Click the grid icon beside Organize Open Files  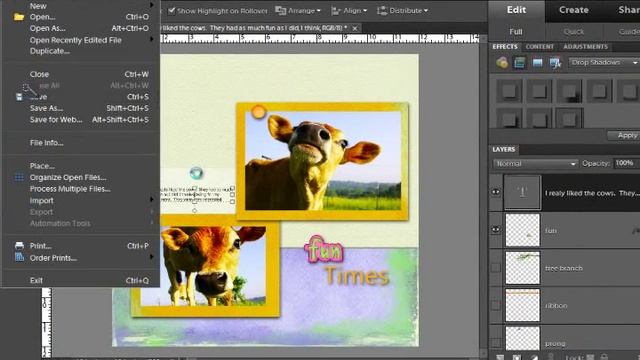[19, 177]
